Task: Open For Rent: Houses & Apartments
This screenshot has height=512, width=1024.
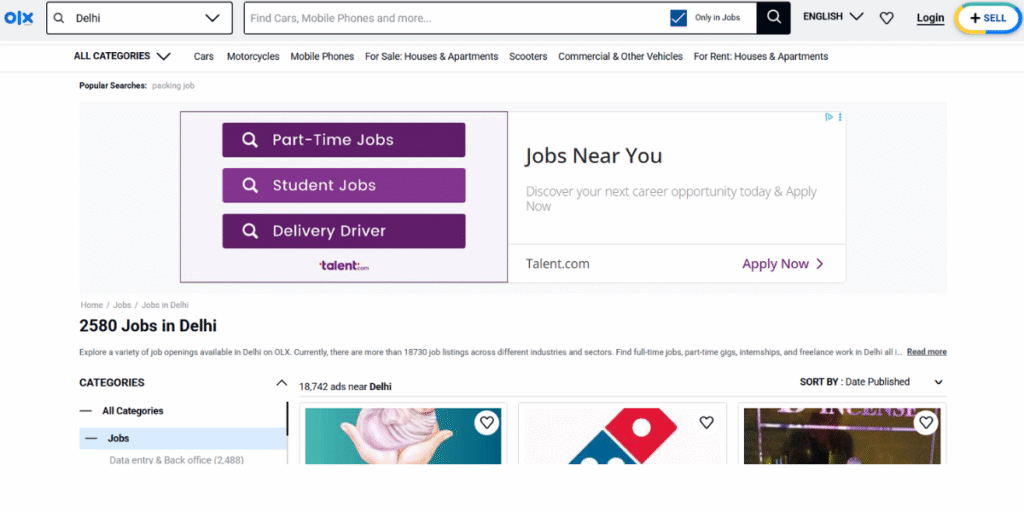Action: coord(761,57)
